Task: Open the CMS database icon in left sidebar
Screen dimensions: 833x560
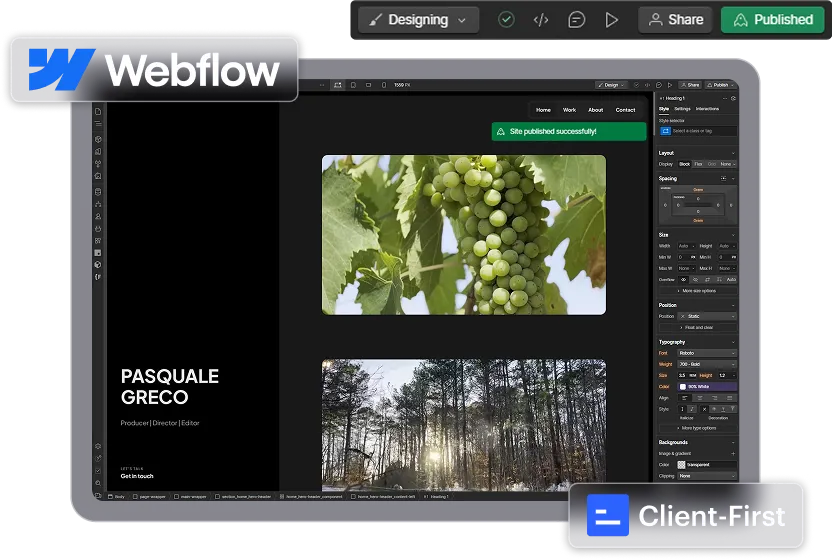Action: pyautogui.click(x=98, y=192)
